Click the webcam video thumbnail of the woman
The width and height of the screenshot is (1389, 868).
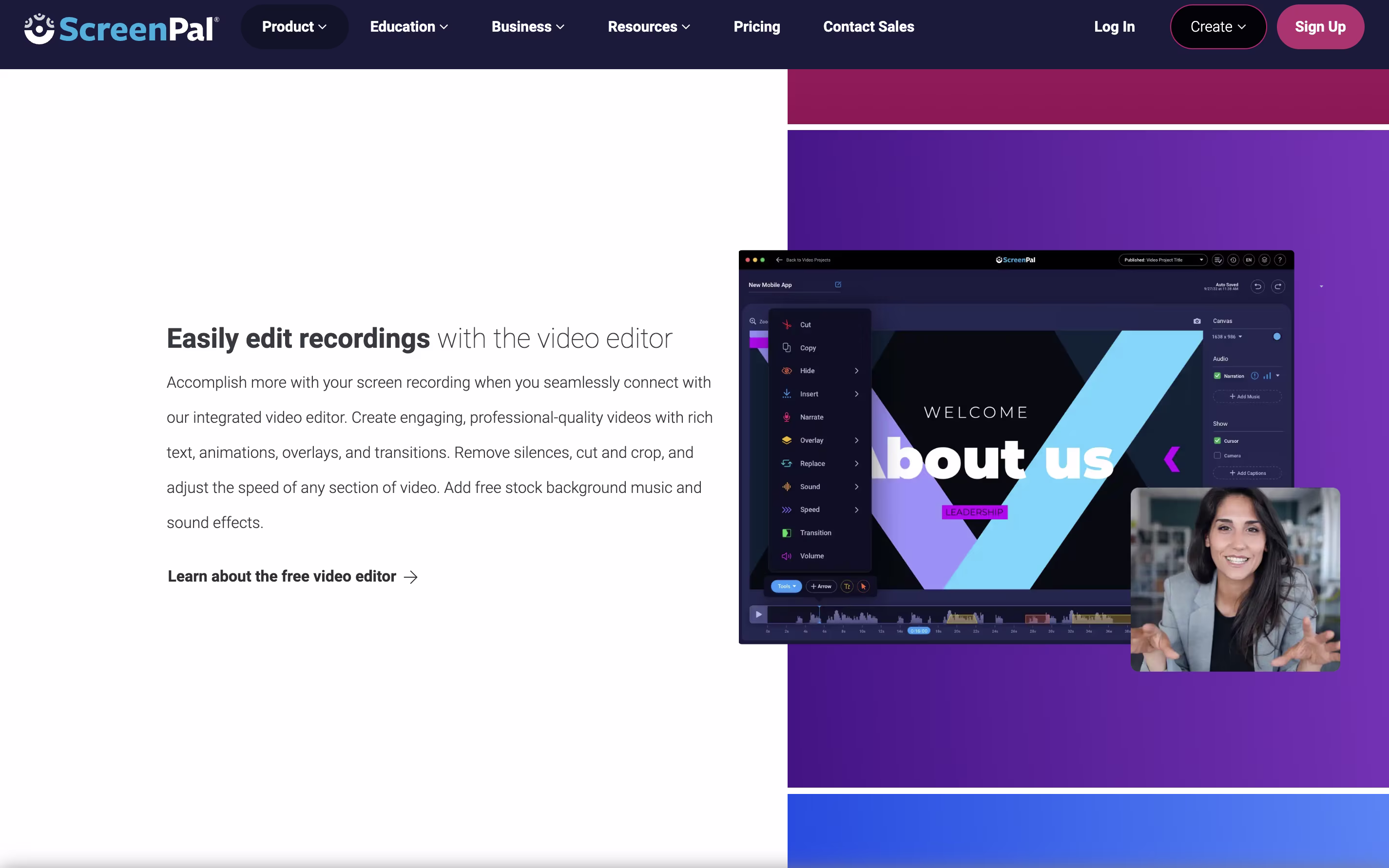(1235, 580)
